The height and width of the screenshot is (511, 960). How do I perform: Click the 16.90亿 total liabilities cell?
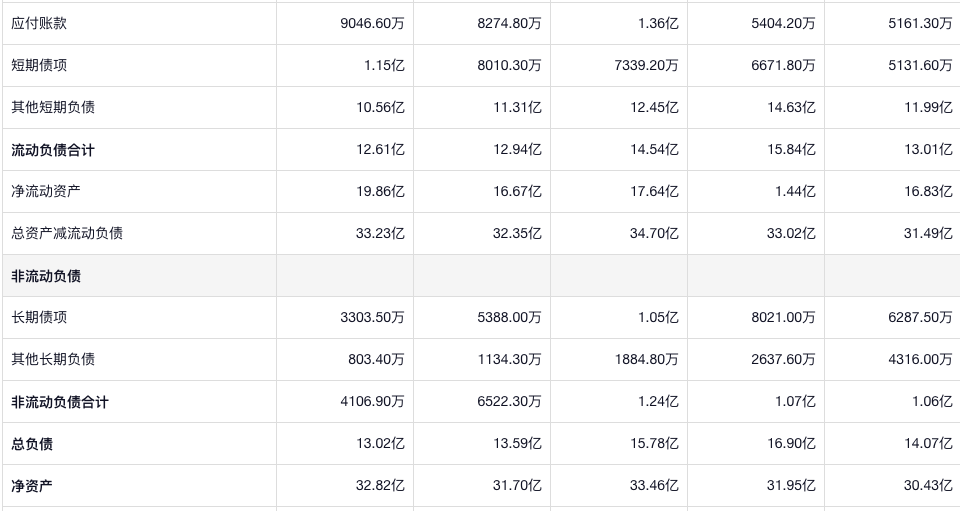click(x=794, y=444)
